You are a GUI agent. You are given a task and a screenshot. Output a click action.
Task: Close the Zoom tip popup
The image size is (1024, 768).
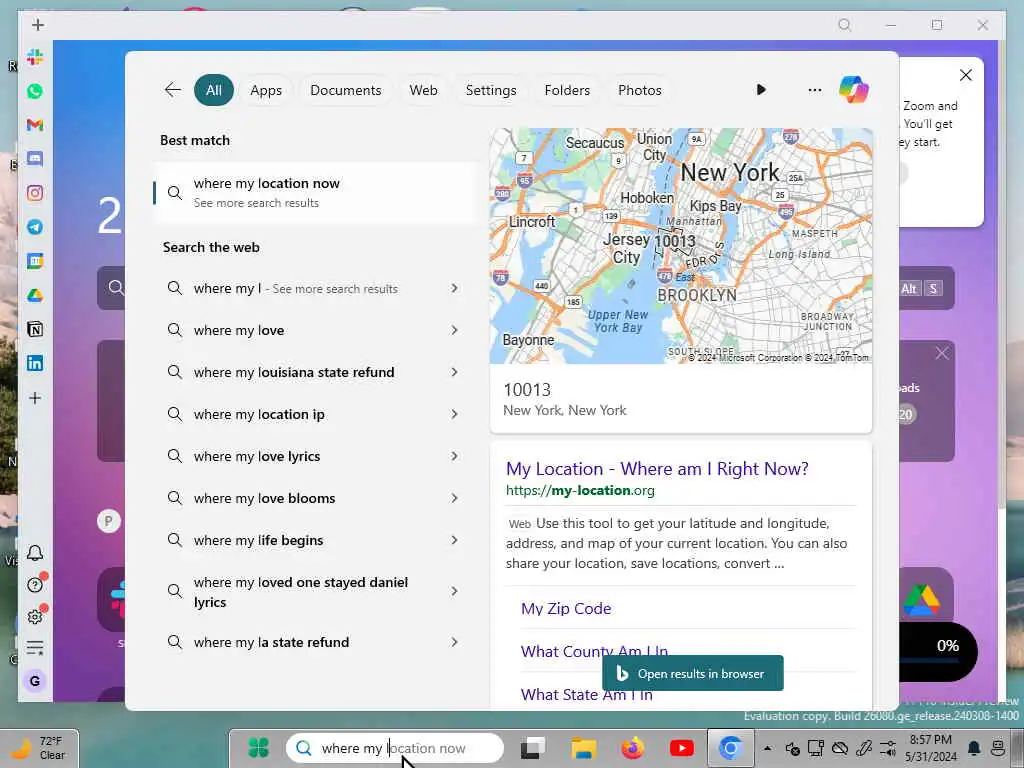tap(966, 75)
